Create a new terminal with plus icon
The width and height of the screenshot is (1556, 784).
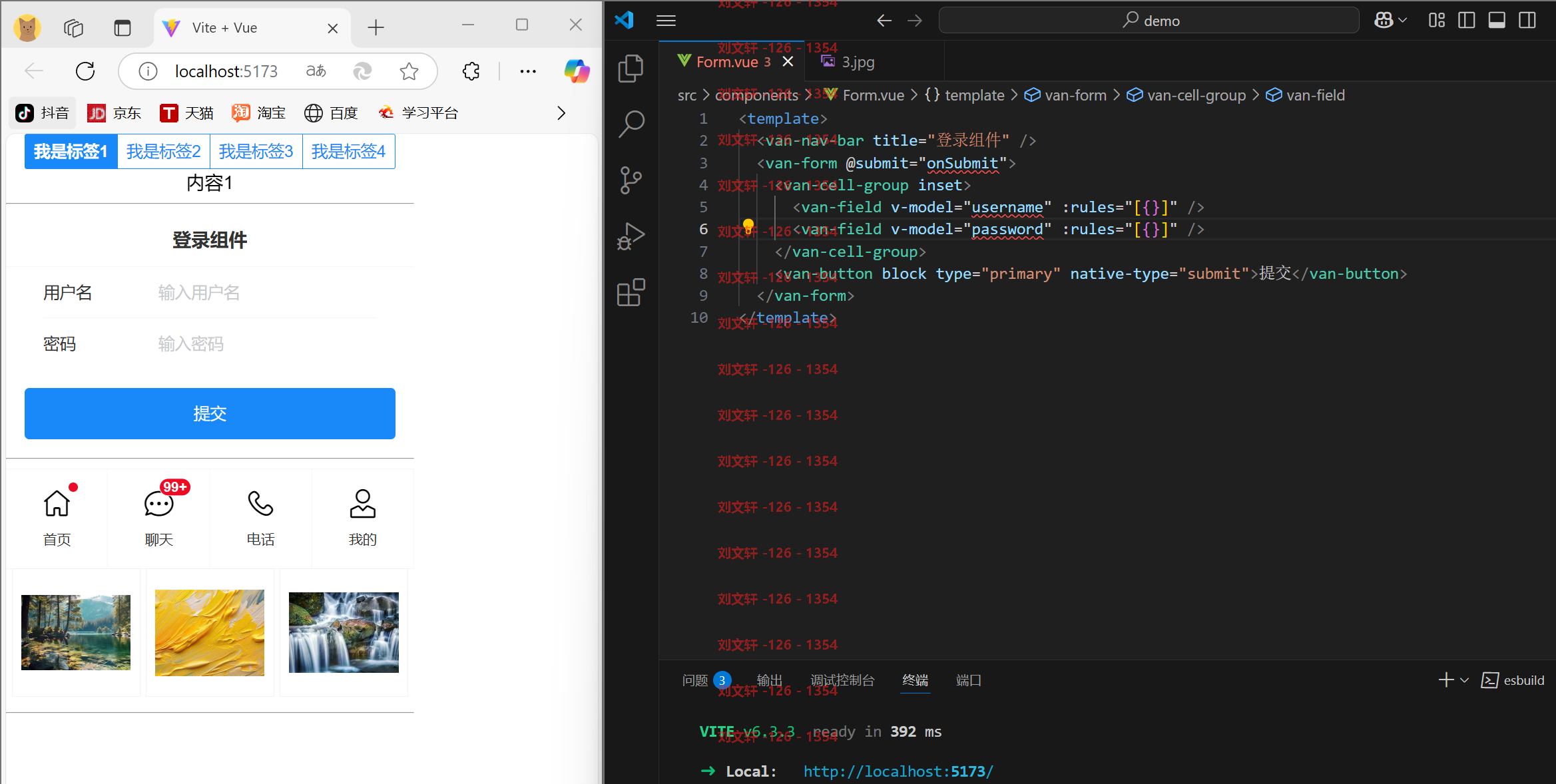(1445, 680)
